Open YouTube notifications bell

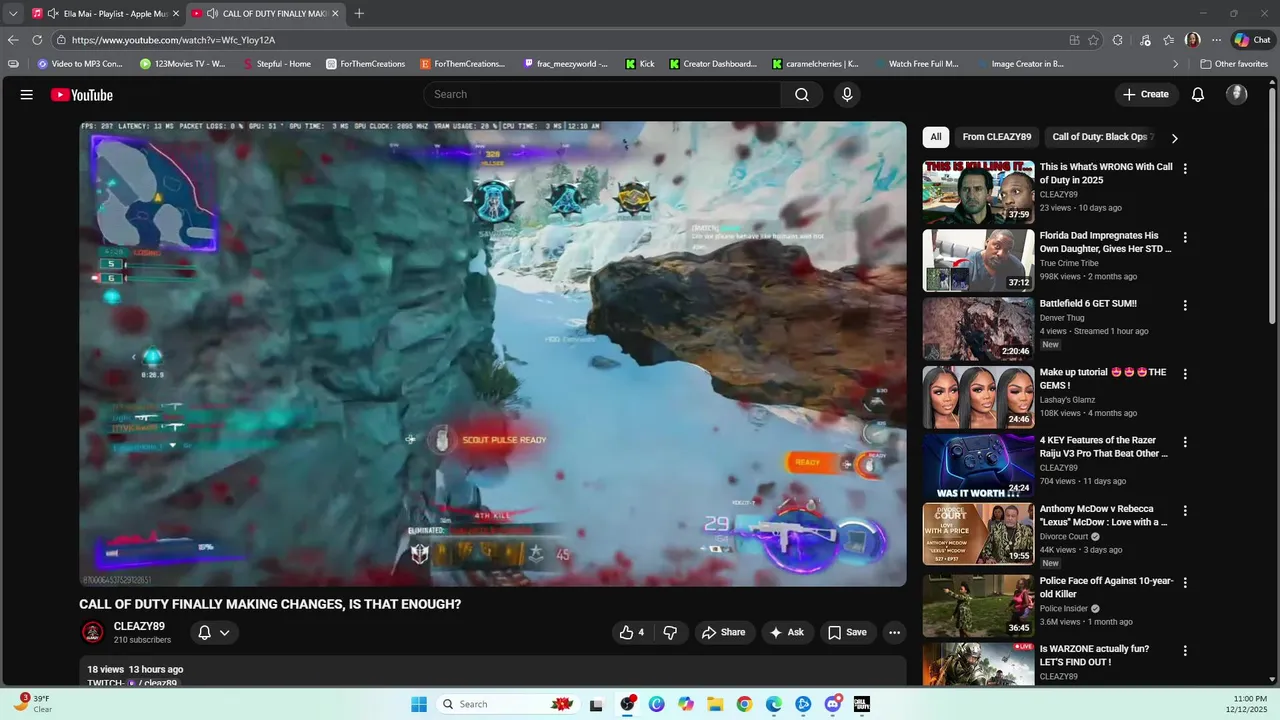pos(1198,94)
